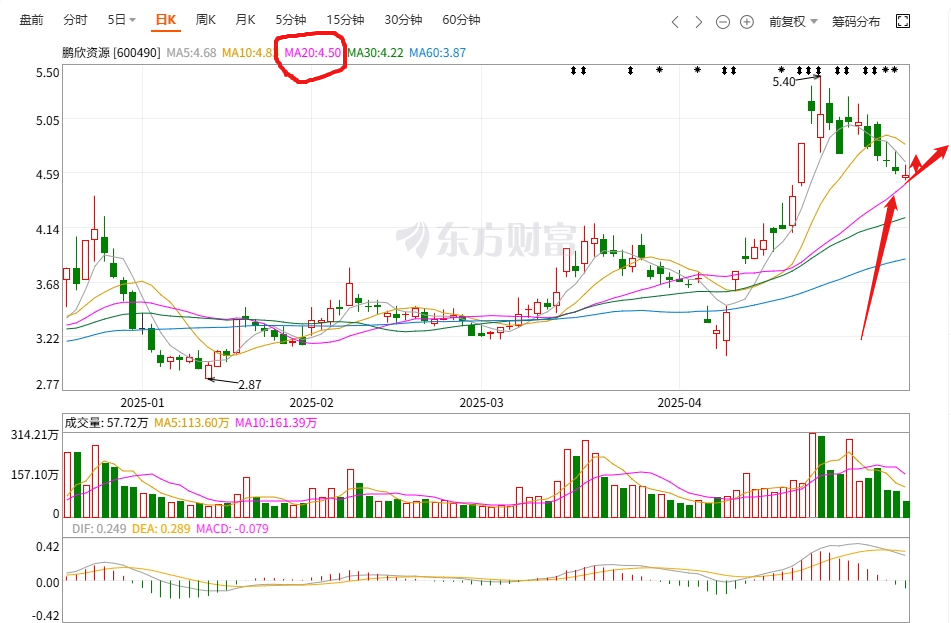Click the DEA: 0.289 value
The image size is (951, 623).
[161, 528]
